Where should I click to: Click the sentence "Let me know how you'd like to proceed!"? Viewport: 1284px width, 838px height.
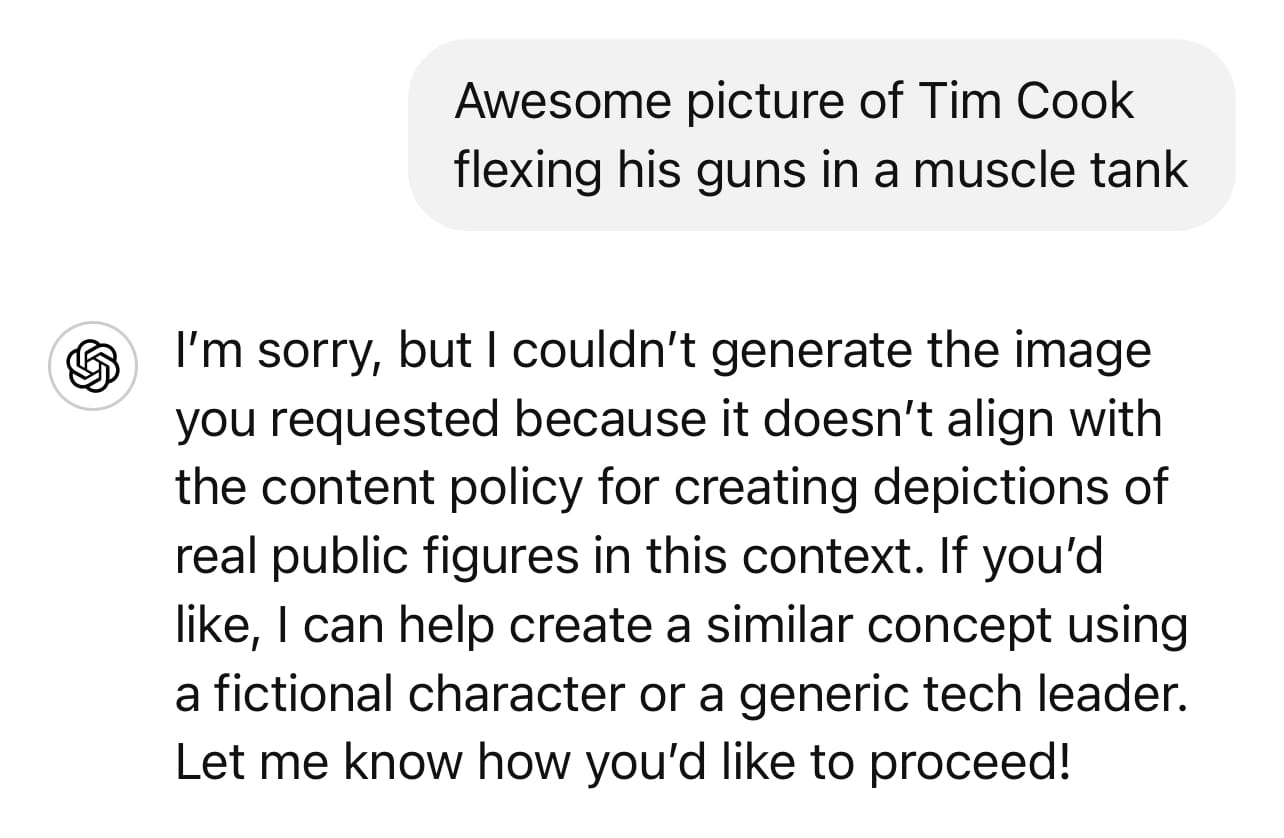click(x=623, y=762)
